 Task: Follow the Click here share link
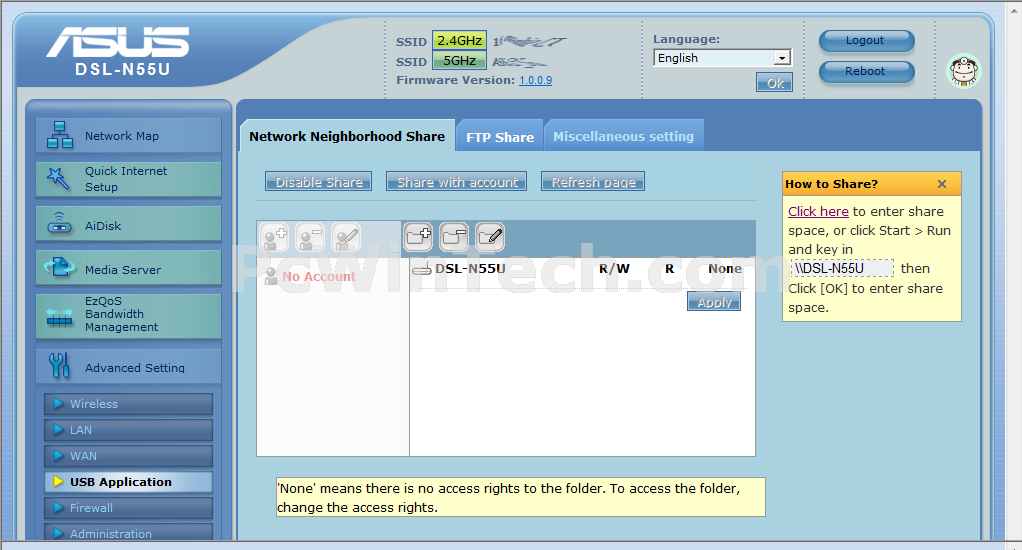818,211
